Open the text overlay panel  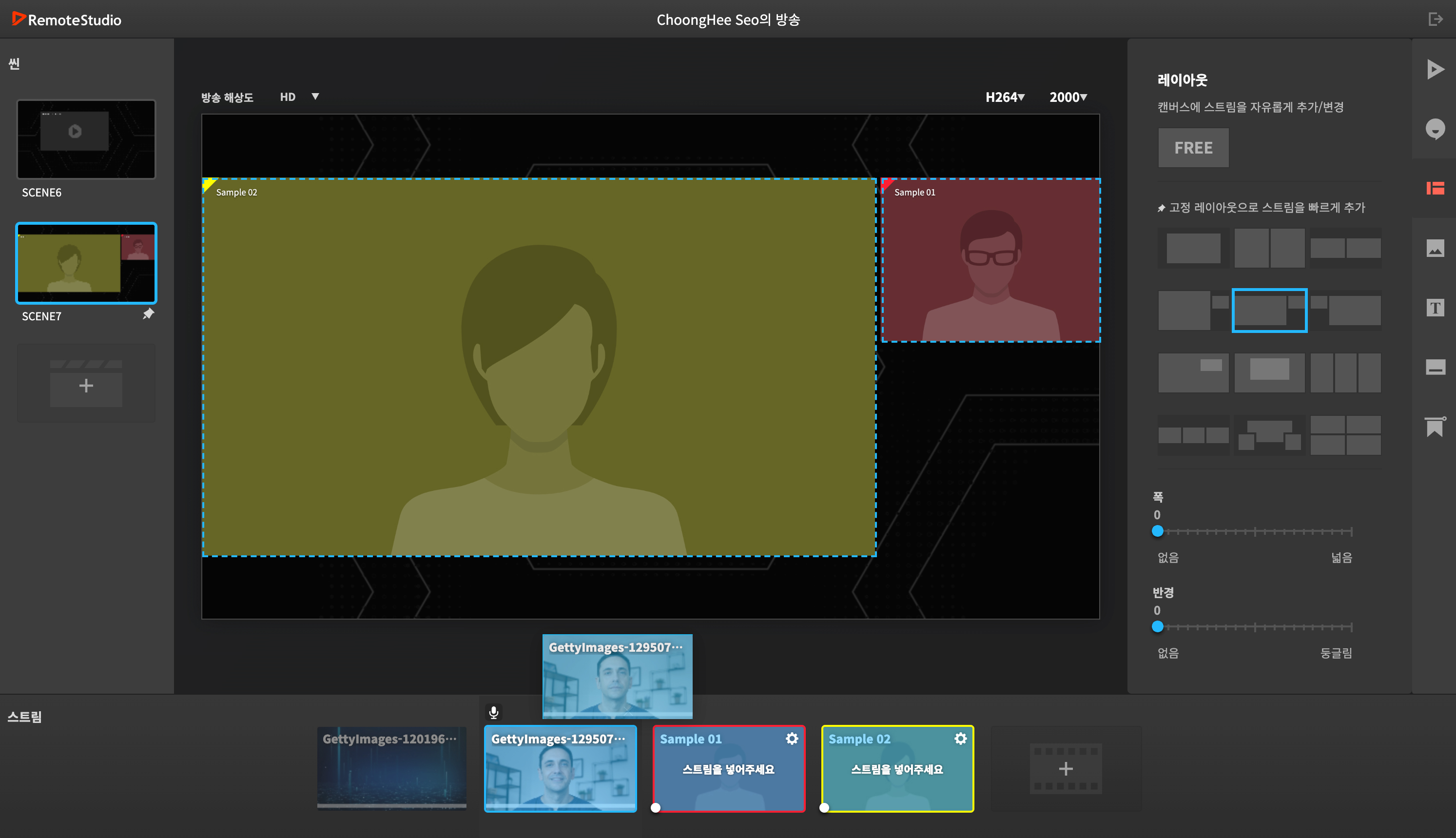point(1435,308)
